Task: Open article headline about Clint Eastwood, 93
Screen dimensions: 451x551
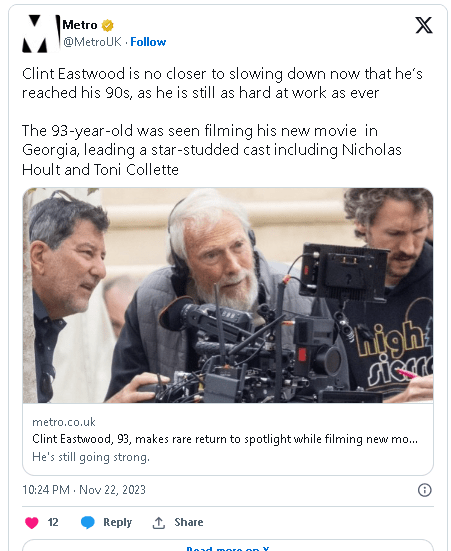Action: (x=225, y=439)
